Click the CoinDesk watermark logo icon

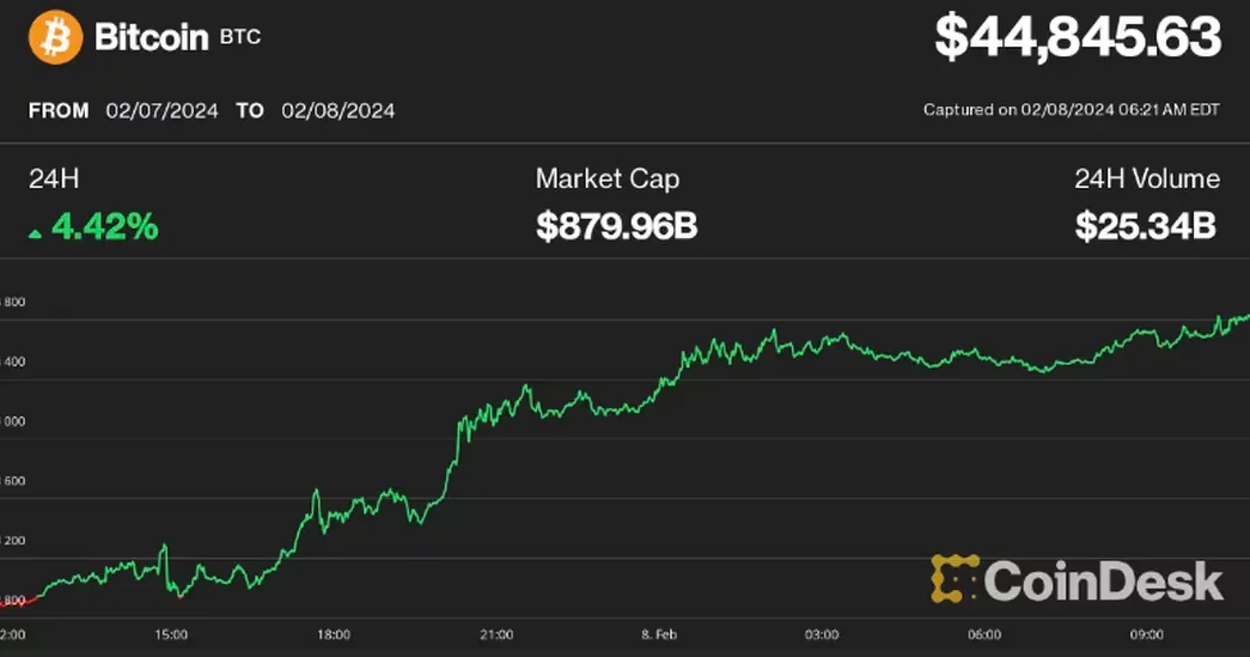955,579
